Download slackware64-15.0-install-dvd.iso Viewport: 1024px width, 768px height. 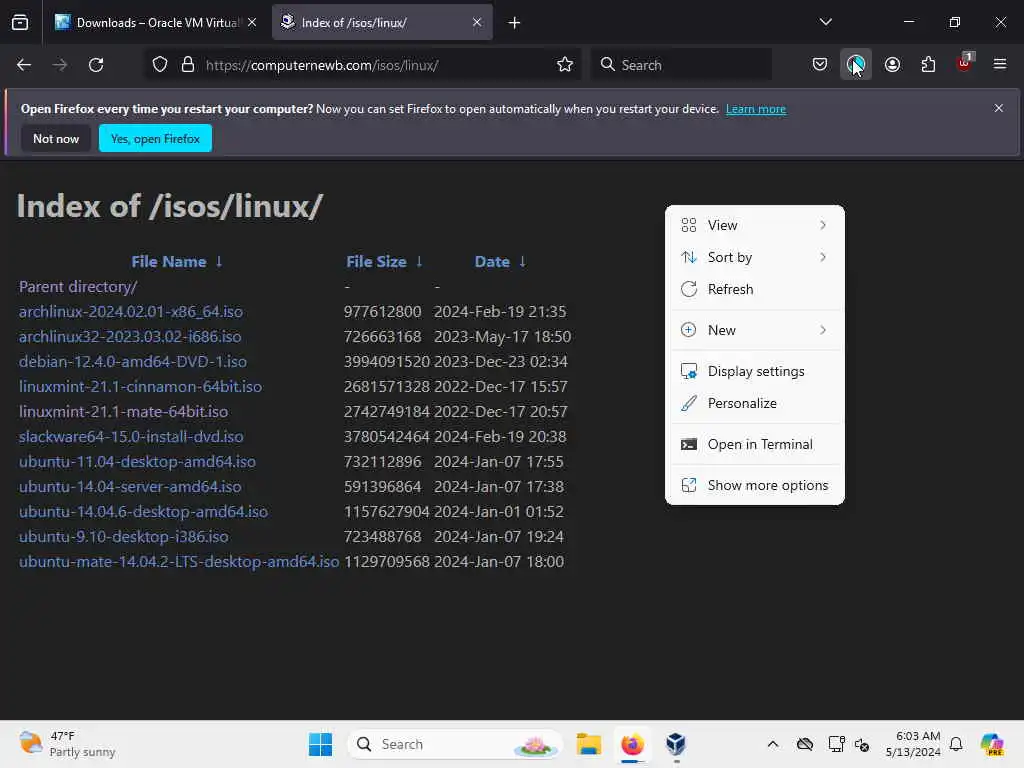[131, 436]
